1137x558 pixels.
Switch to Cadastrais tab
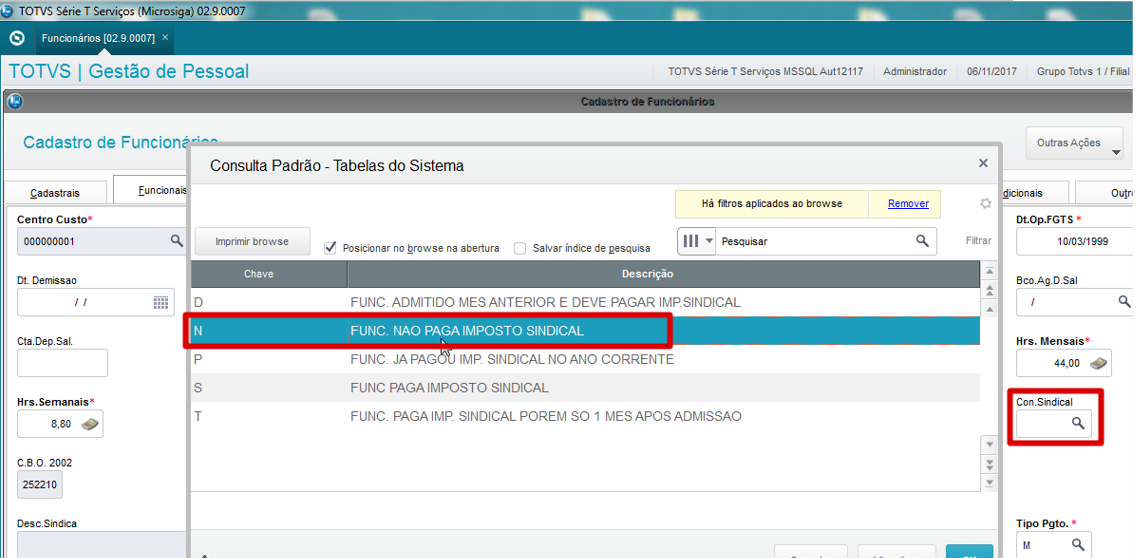click(55, 193)
